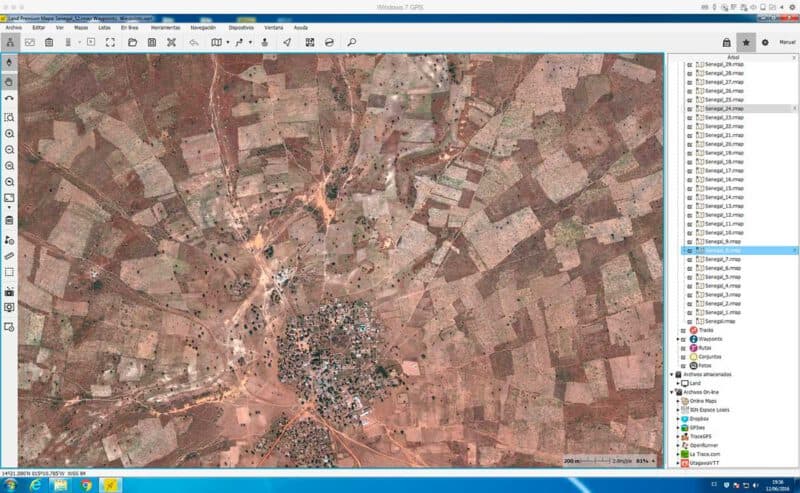Toggle visibility of Senegal_24.rmap
Image resolution: width=800 pixels, height=493 pixels.
[x=690, y=109]
